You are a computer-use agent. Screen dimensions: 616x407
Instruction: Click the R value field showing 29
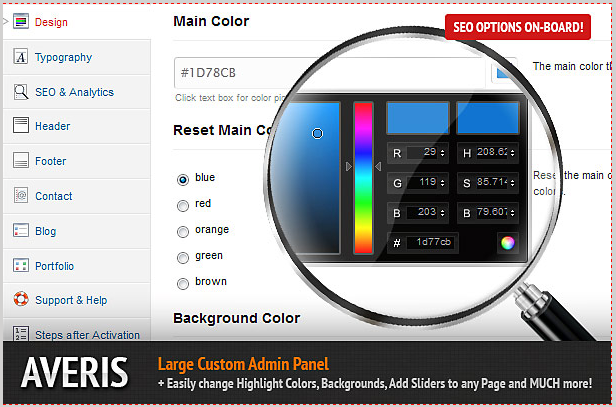tap(422, 152)
